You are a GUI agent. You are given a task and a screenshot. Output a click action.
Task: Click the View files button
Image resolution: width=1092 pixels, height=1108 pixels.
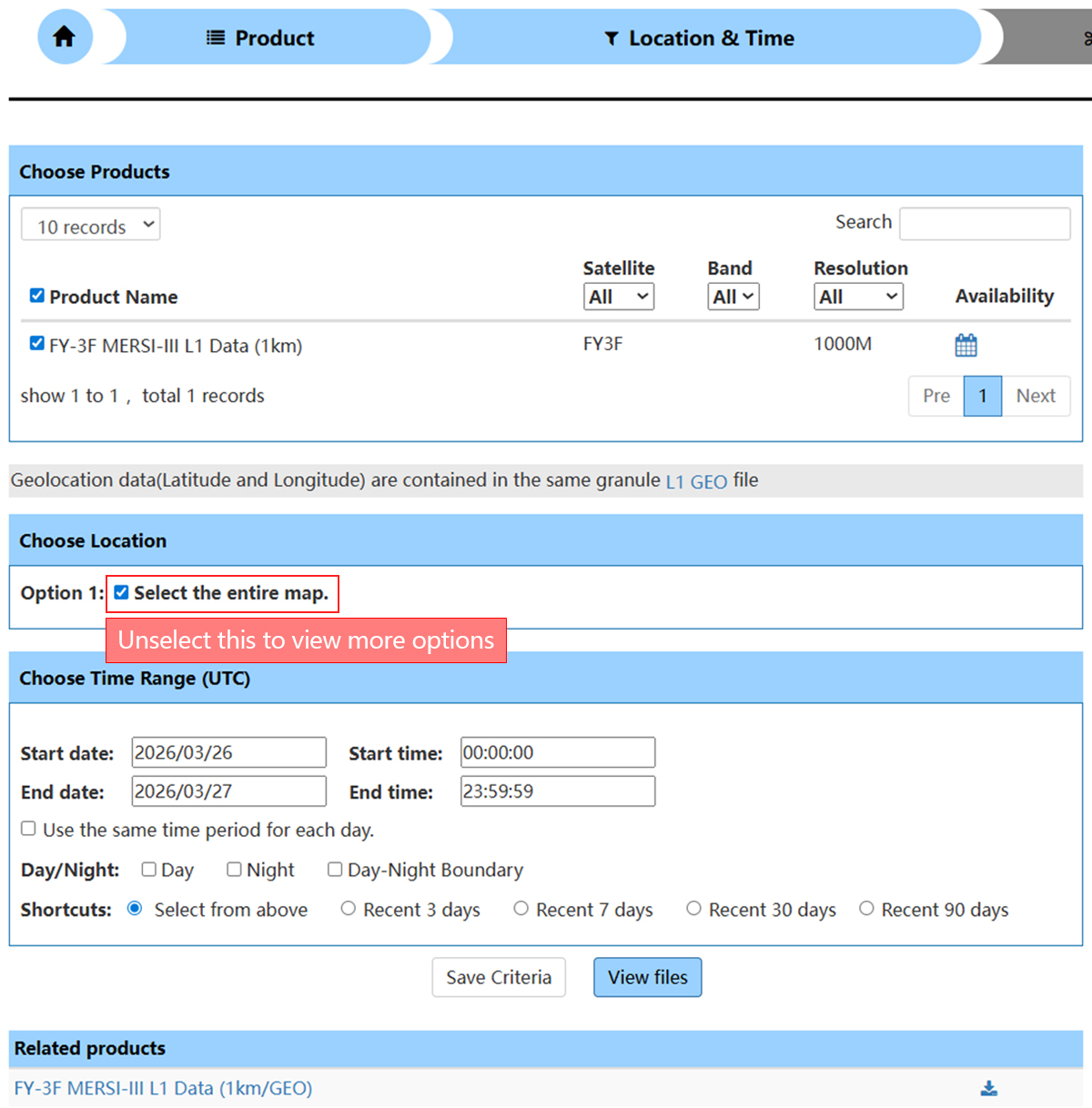click(648, 977)
